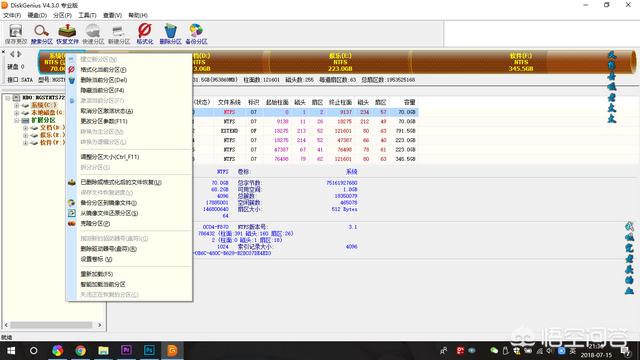Click the 文件系统 column header
Viewport: 640px width, 360px height.
[229, 102]
